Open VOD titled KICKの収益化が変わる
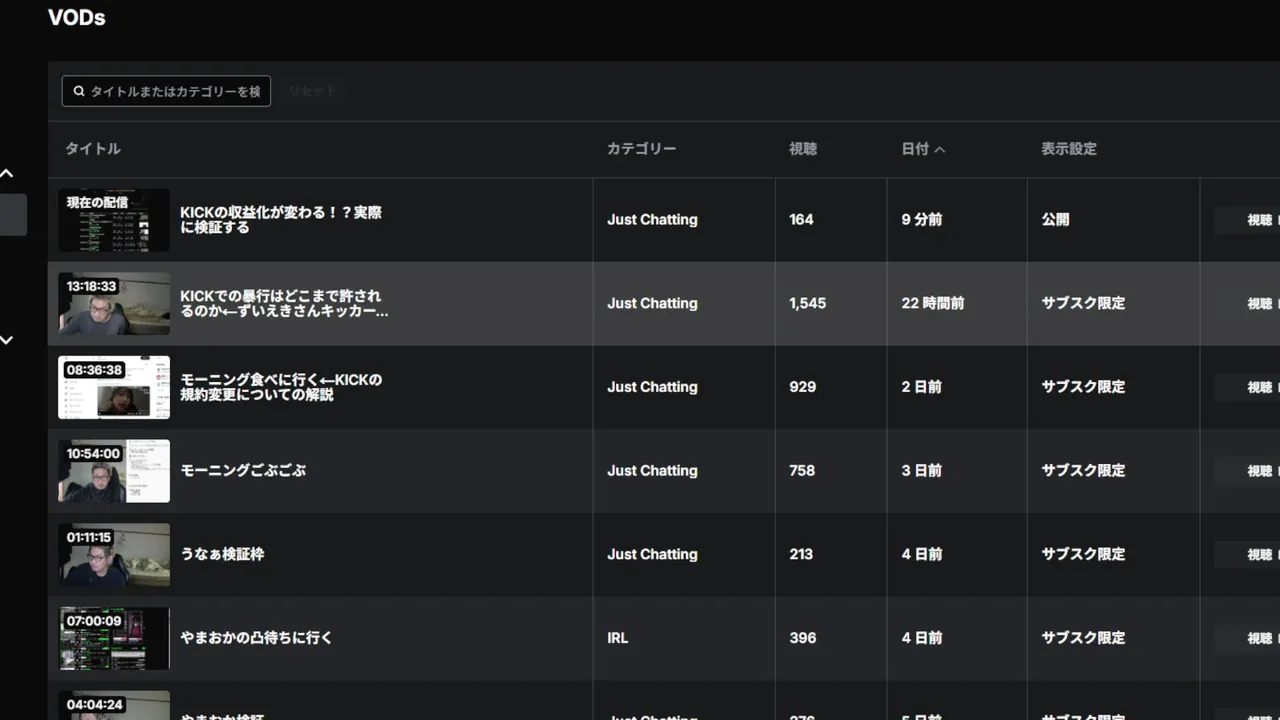 [281, 220]
